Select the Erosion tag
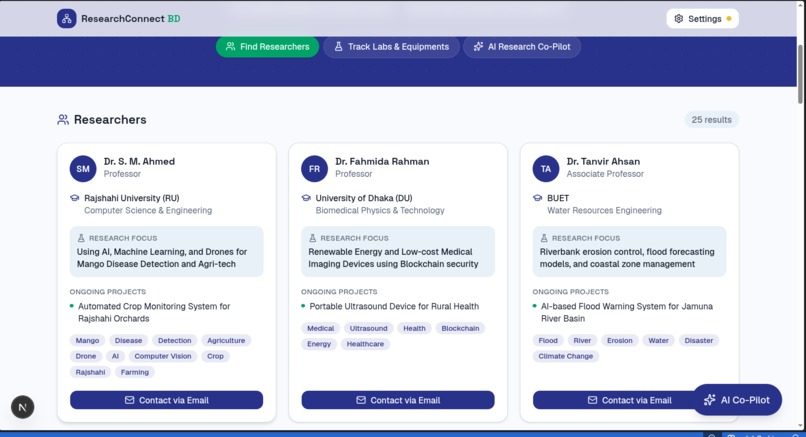Screen dimensions: 806x437 point(620,340)
